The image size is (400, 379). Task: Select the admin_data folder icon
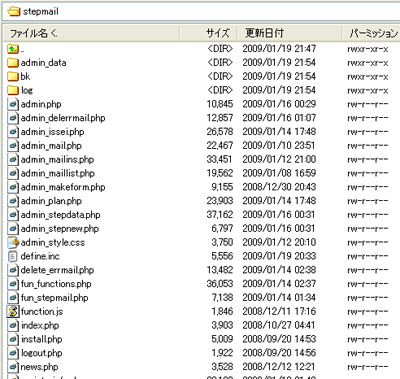coord(13,63)
